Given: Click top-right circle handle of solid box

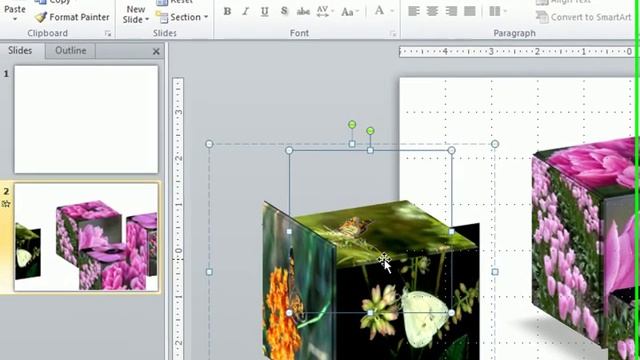Looking at the screenshot, I should (451, 151).
